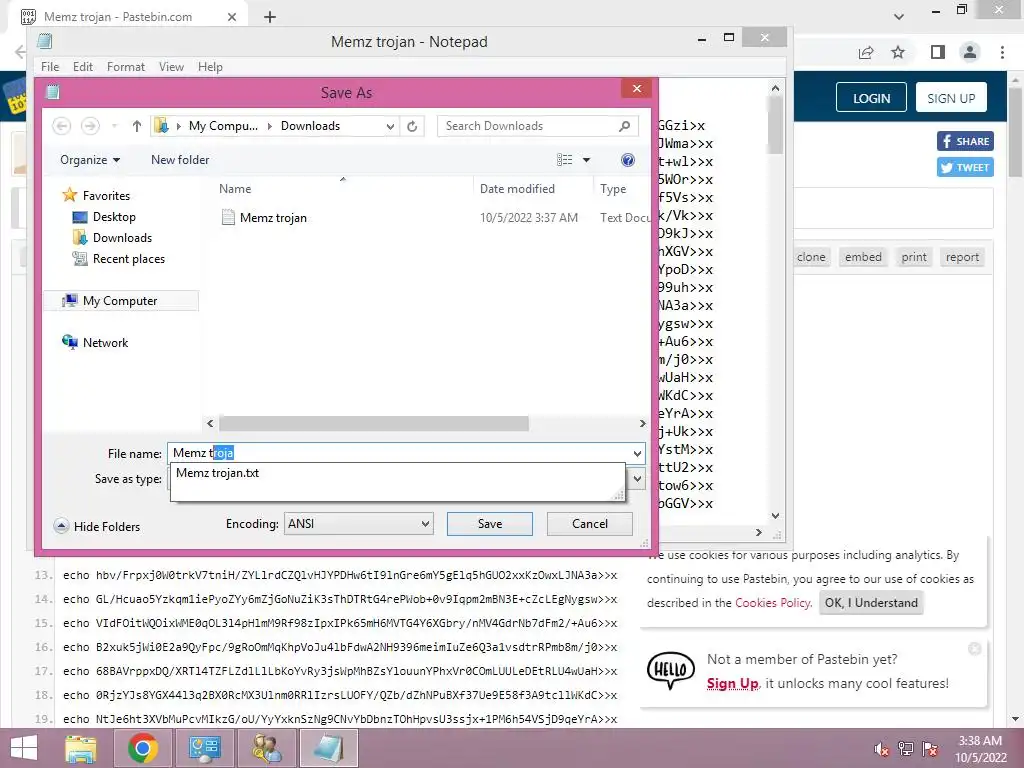Select Recent places in the navigation pane
1024x768 pixels.
coord(129,259)
